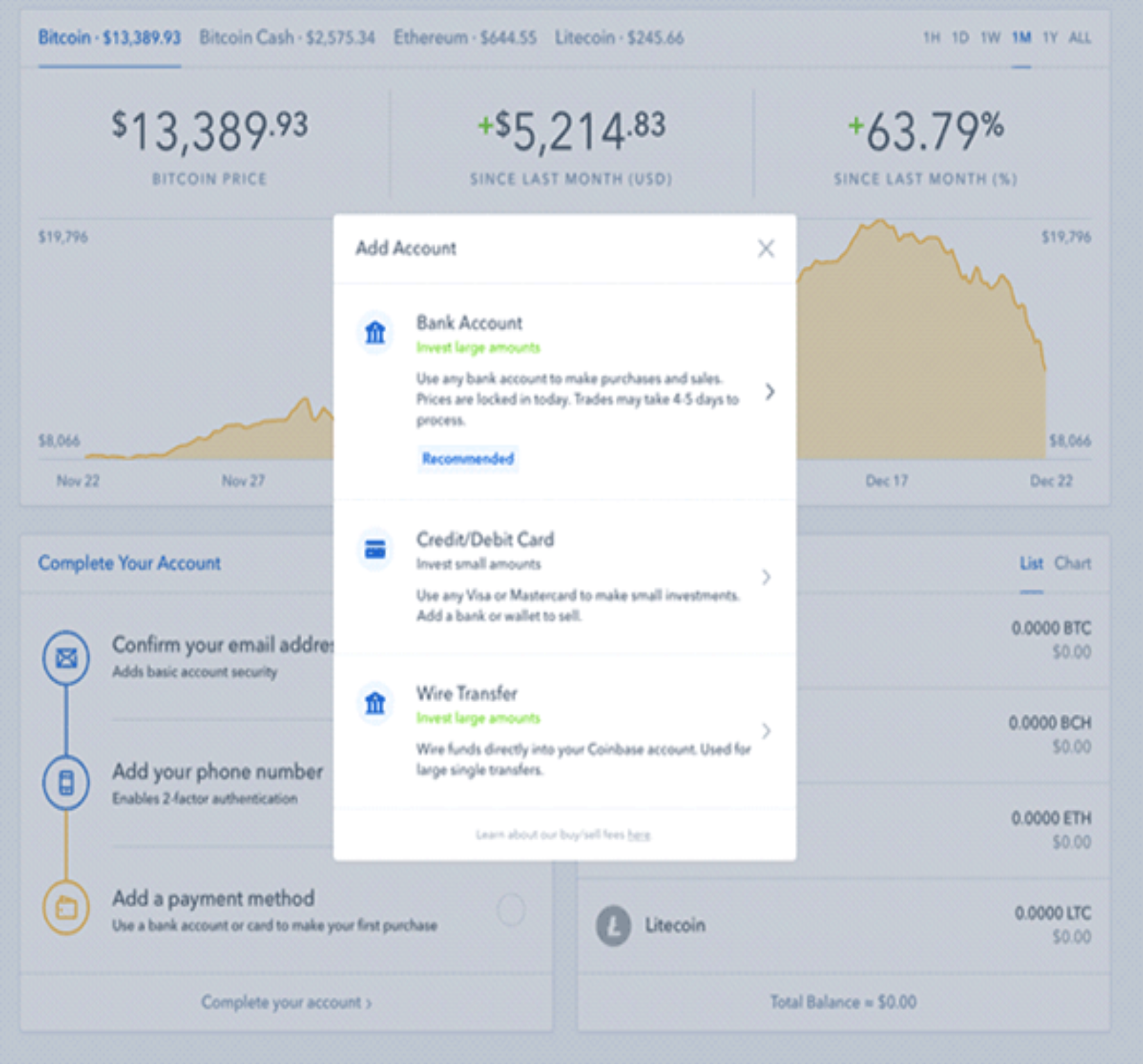Click the Wire Transfer bank icon

point(375,703)
